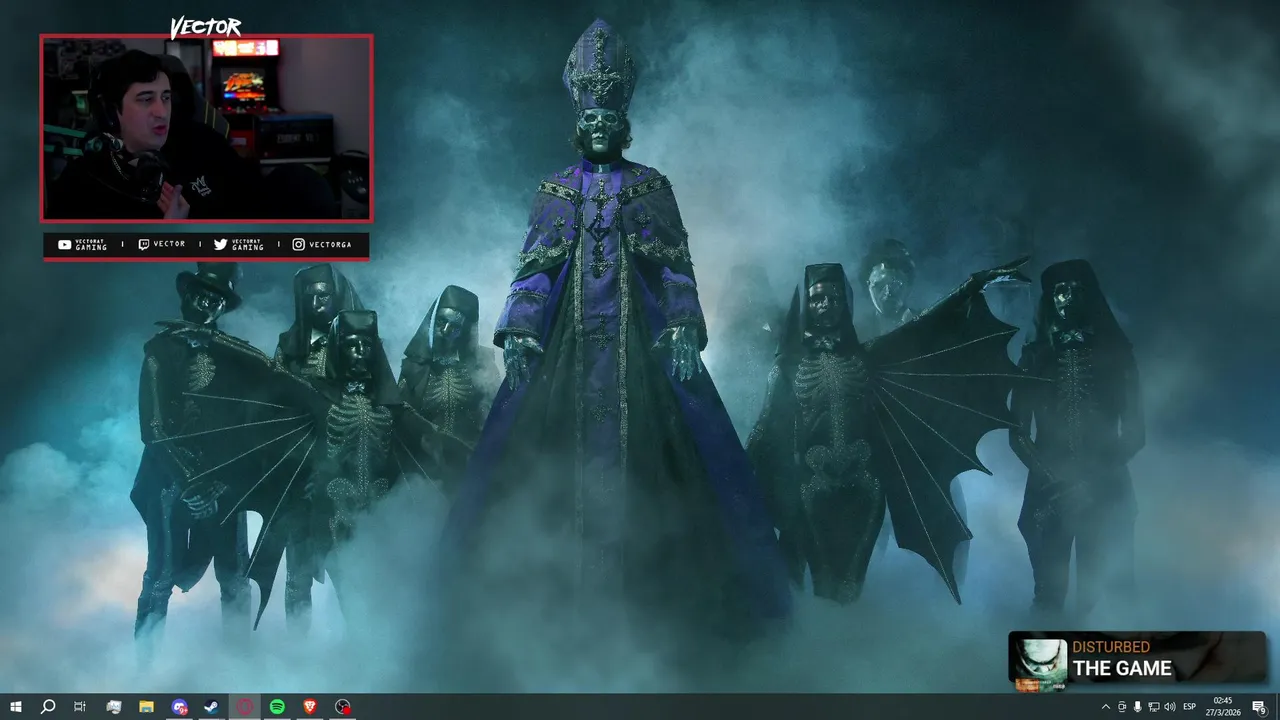Open Steam from the taskbar
The width and height of the screenshot is (1280, 720).
(212, 707)
